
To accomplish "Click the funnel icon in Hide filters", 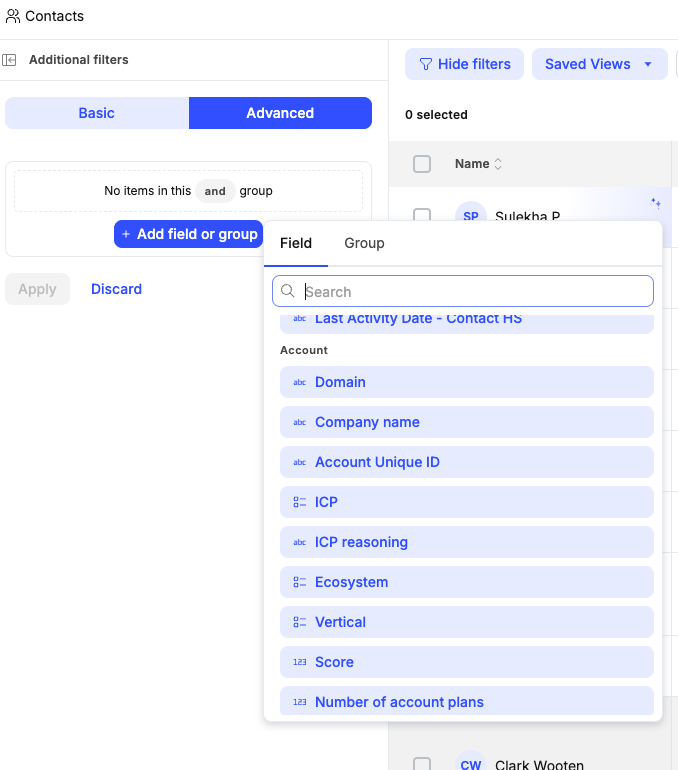I will pos(425,64).
